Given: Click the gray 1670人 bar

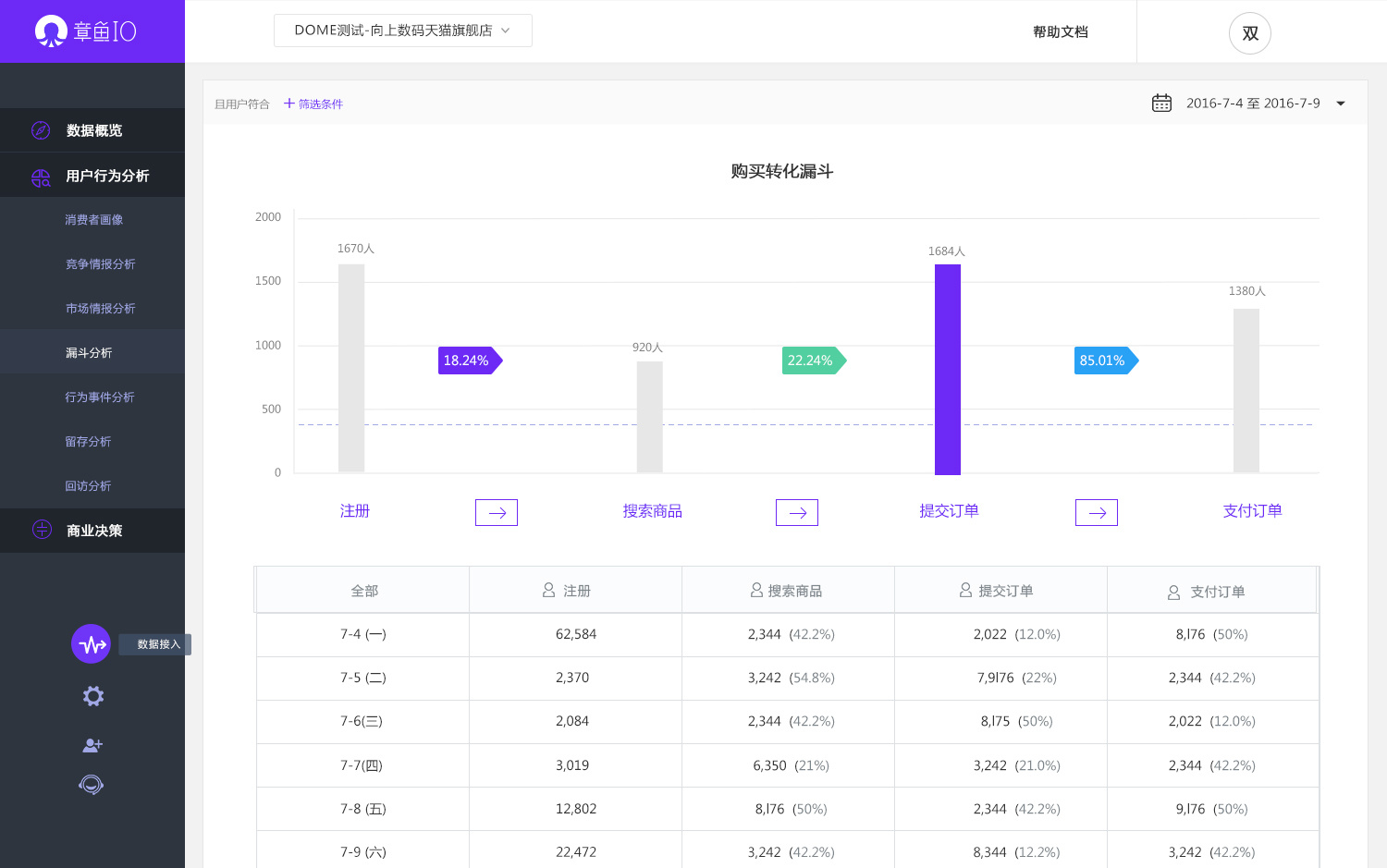Looking at the screenshot, I should click(351, 368).
